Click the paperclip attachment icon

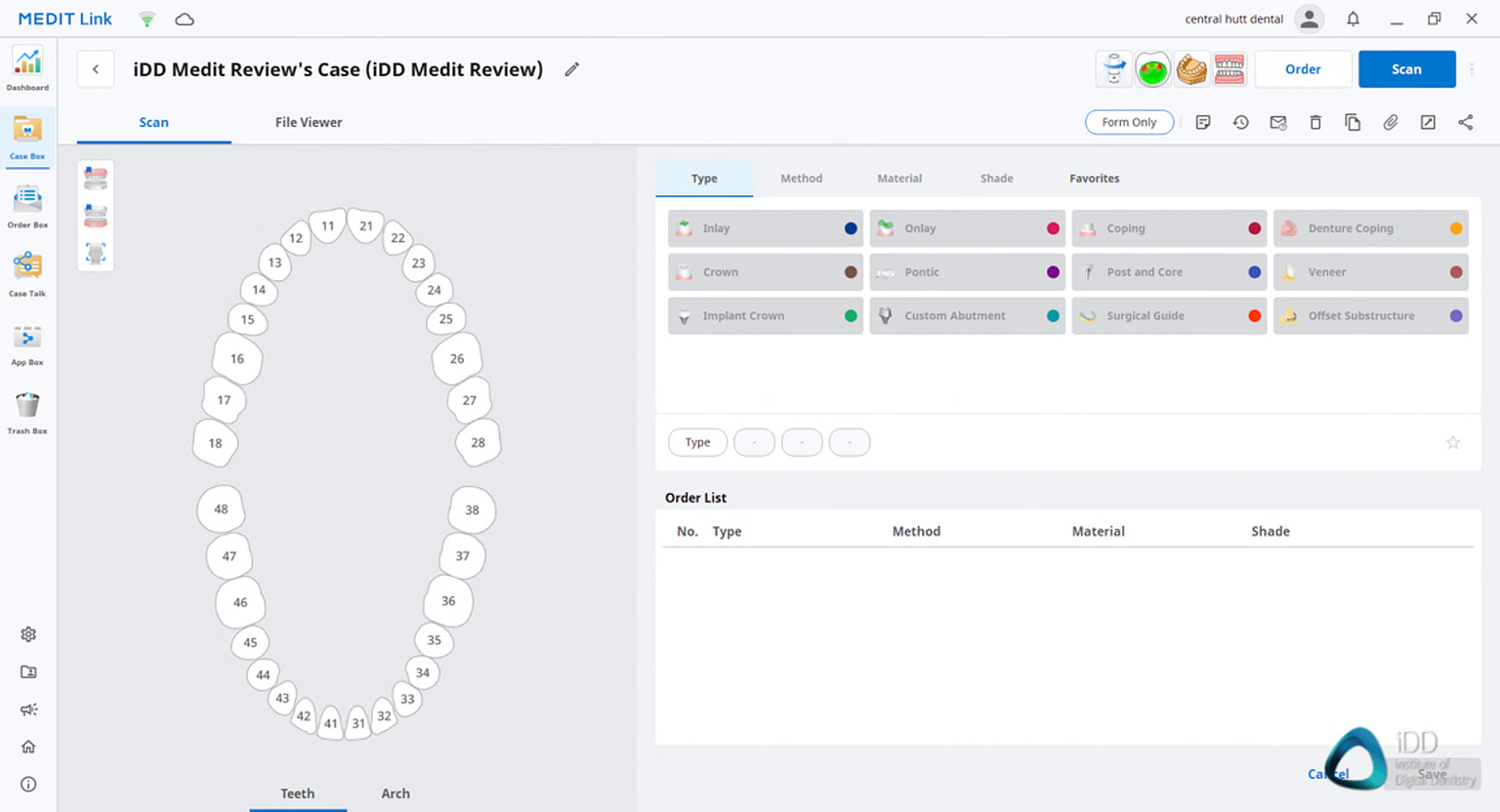pos(1390,122)
